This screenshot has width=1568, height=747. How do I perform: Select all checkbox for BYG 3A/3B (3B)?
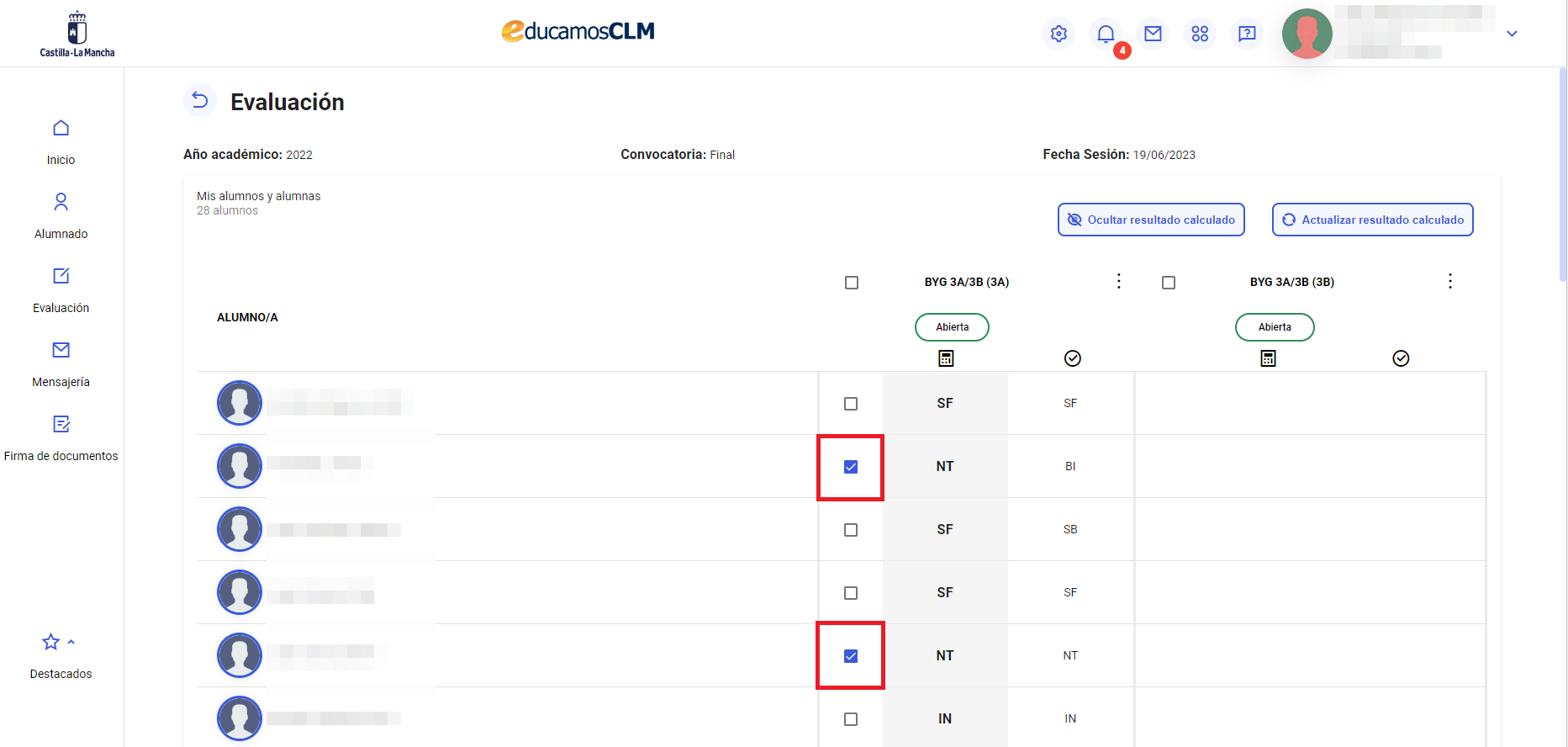[x=1169, y=283]
